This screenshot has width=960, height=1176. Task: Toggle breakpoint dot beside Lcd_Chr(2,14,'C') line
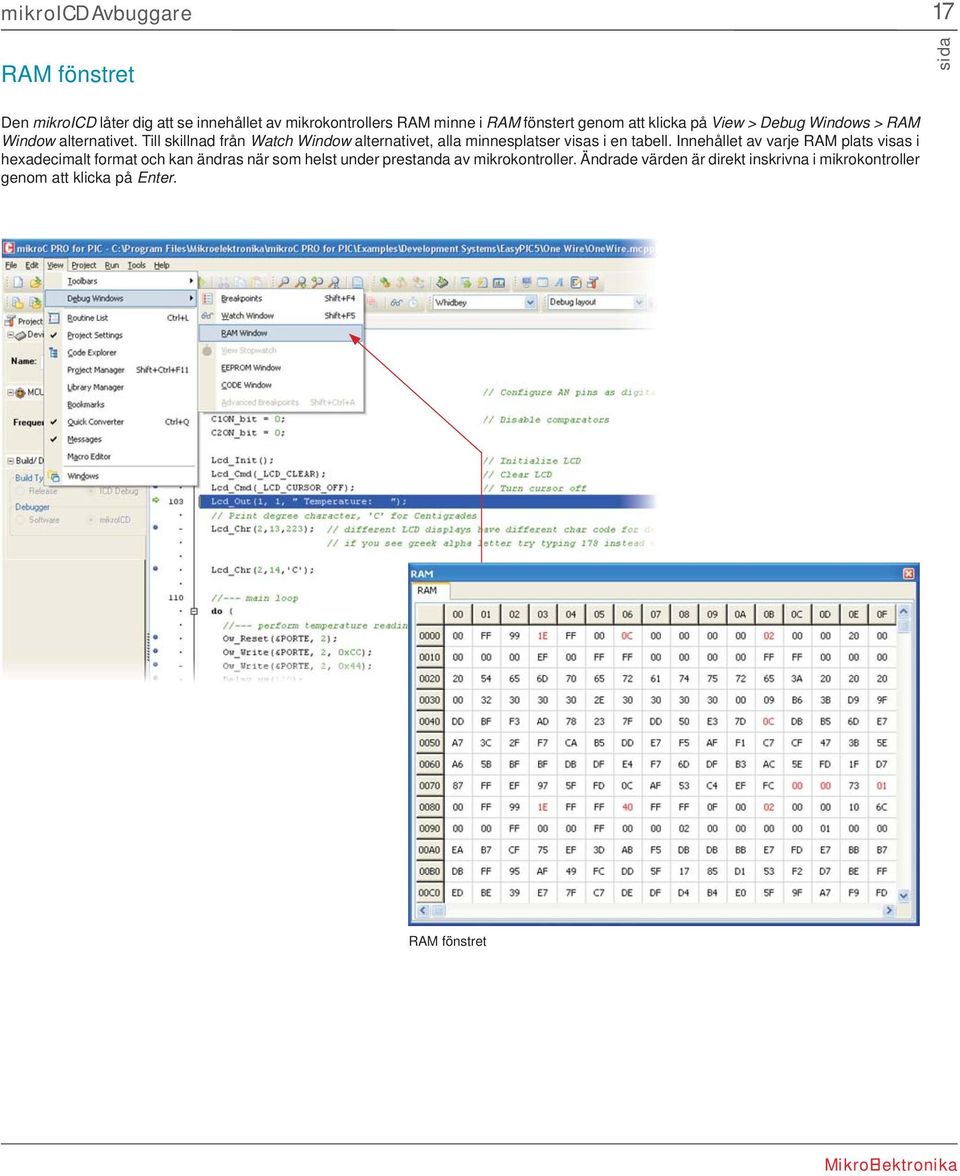(155, 569)
